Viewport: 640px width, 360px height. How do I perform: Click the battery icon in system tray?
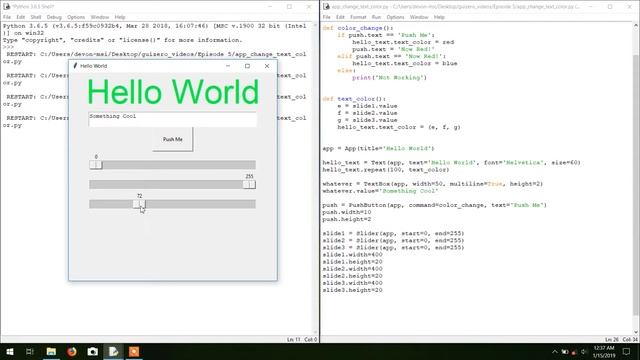pyautogui.click(x=564, y=352)
